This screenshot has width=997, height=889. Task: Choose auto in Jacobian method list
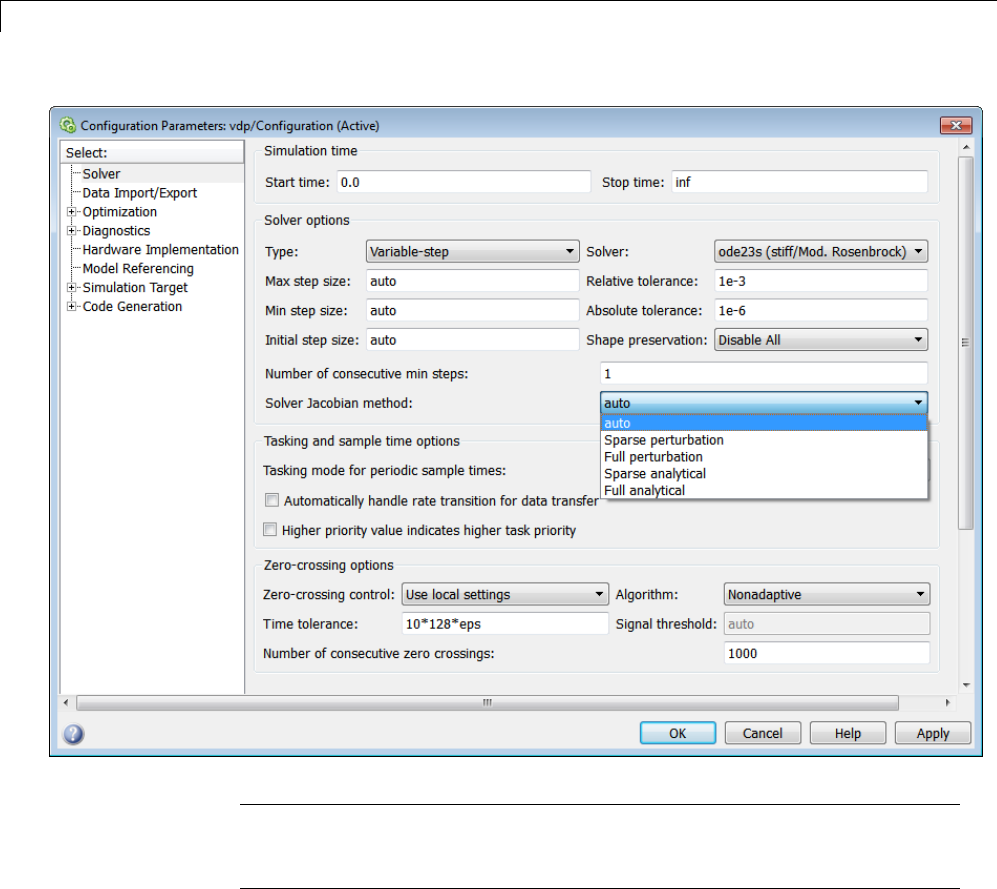tap(764, 423)
